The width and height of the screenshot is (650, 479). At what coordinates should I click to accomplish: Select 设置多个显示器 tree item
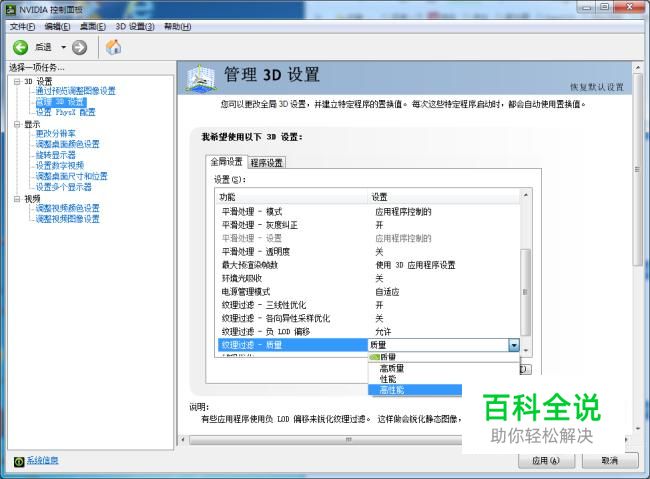coord(63,187)
